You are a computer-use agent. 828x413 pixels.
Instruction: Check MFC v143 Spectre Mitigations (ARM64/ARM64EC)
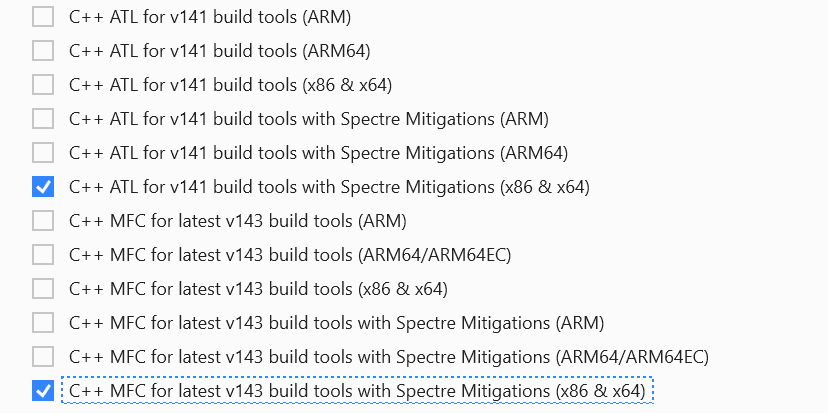[43, 357]
